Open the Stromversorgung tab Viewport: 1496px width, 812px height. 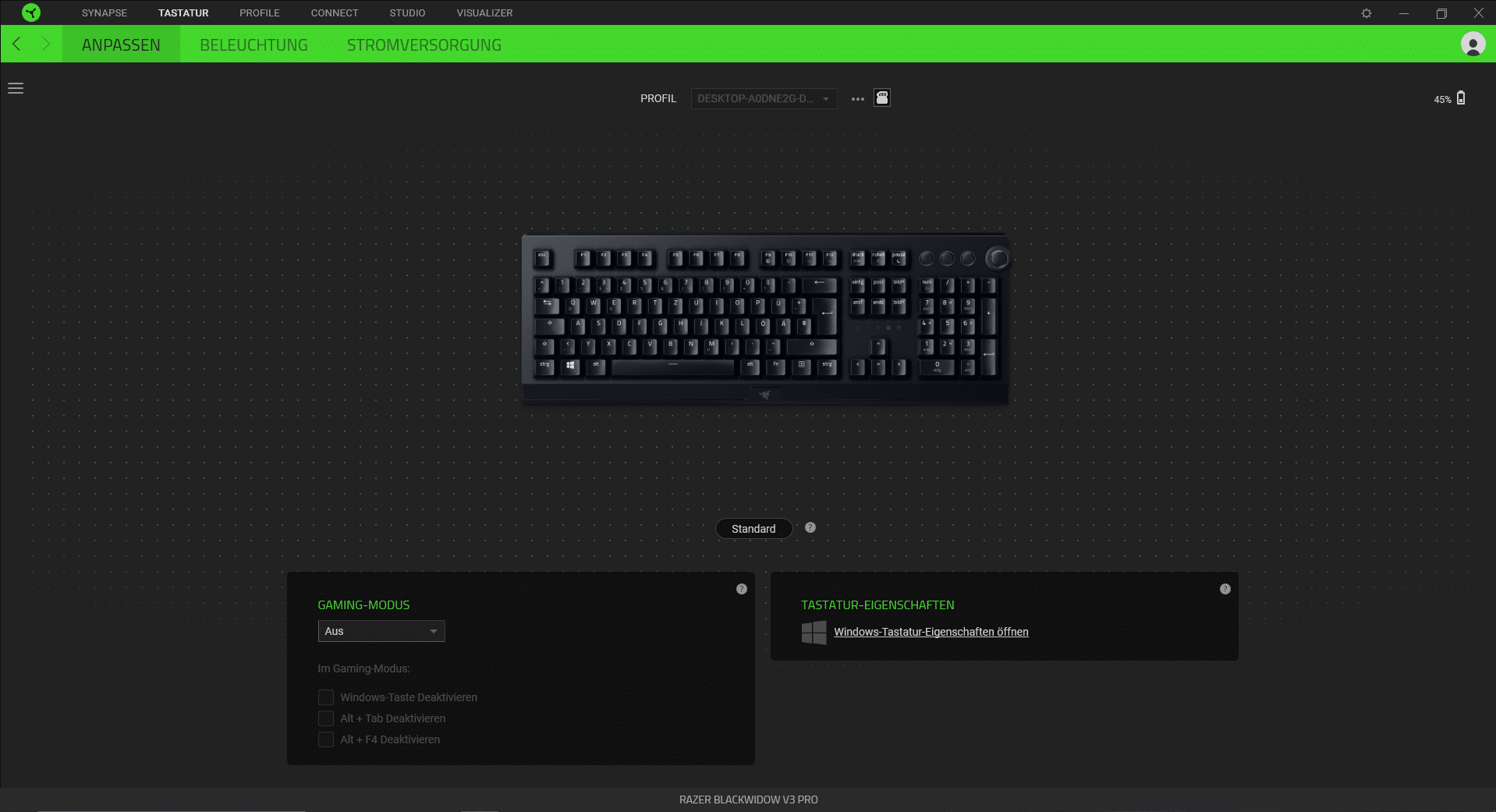(x=424, y=44)
